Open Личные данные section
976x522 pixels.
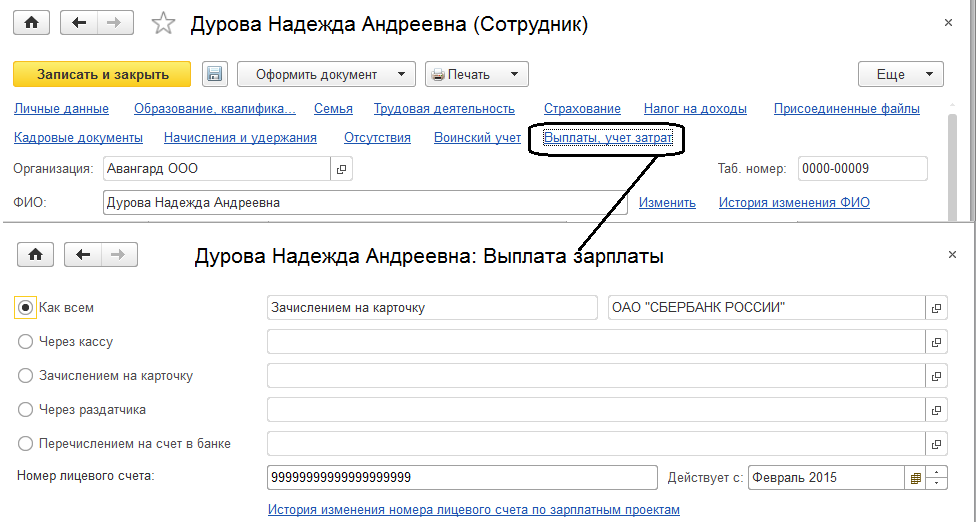click(x=62, y=109)
